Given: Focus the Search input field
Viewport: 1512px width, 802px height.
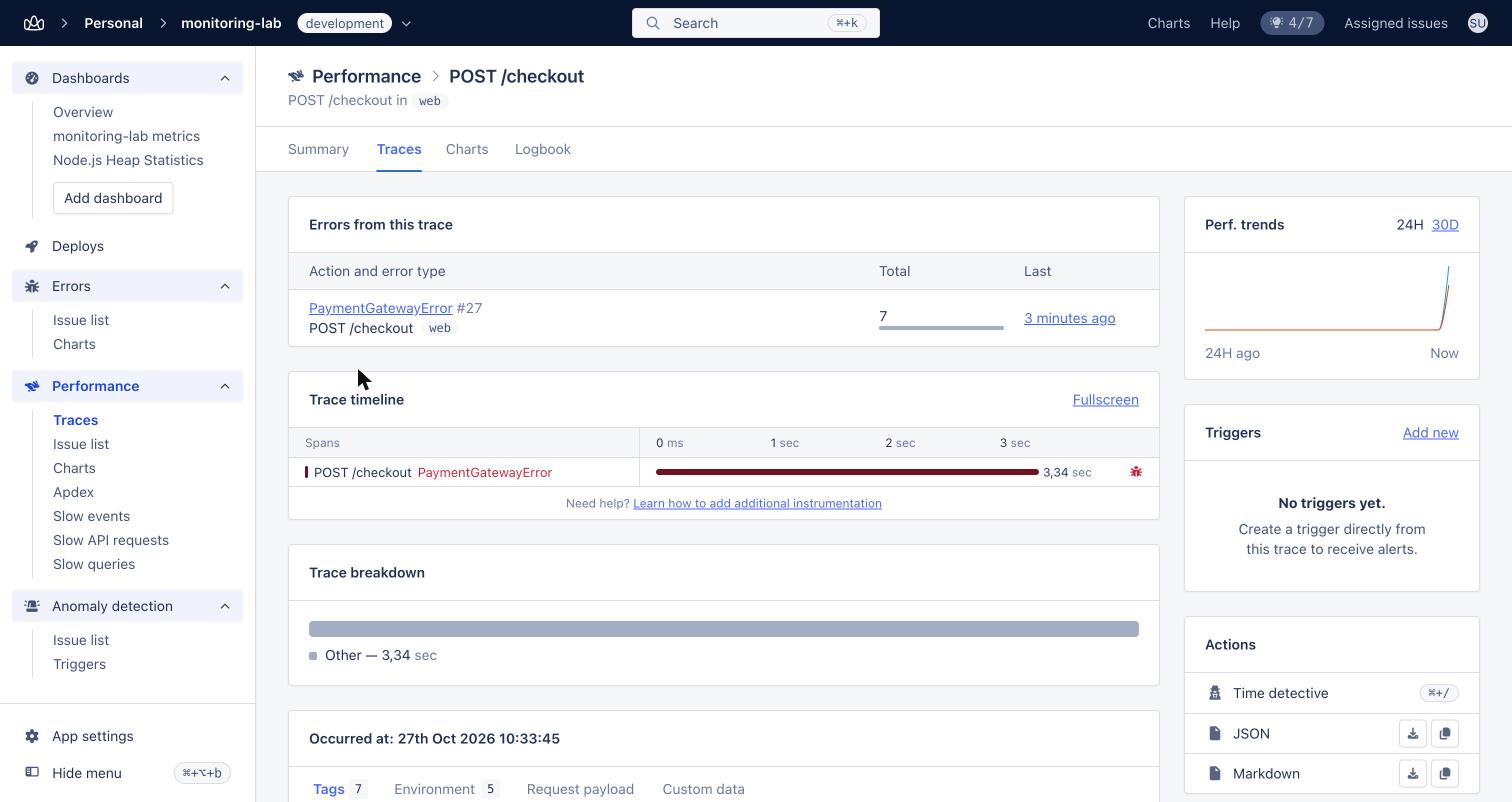Looking at the screenshot, I should (756, 23).
